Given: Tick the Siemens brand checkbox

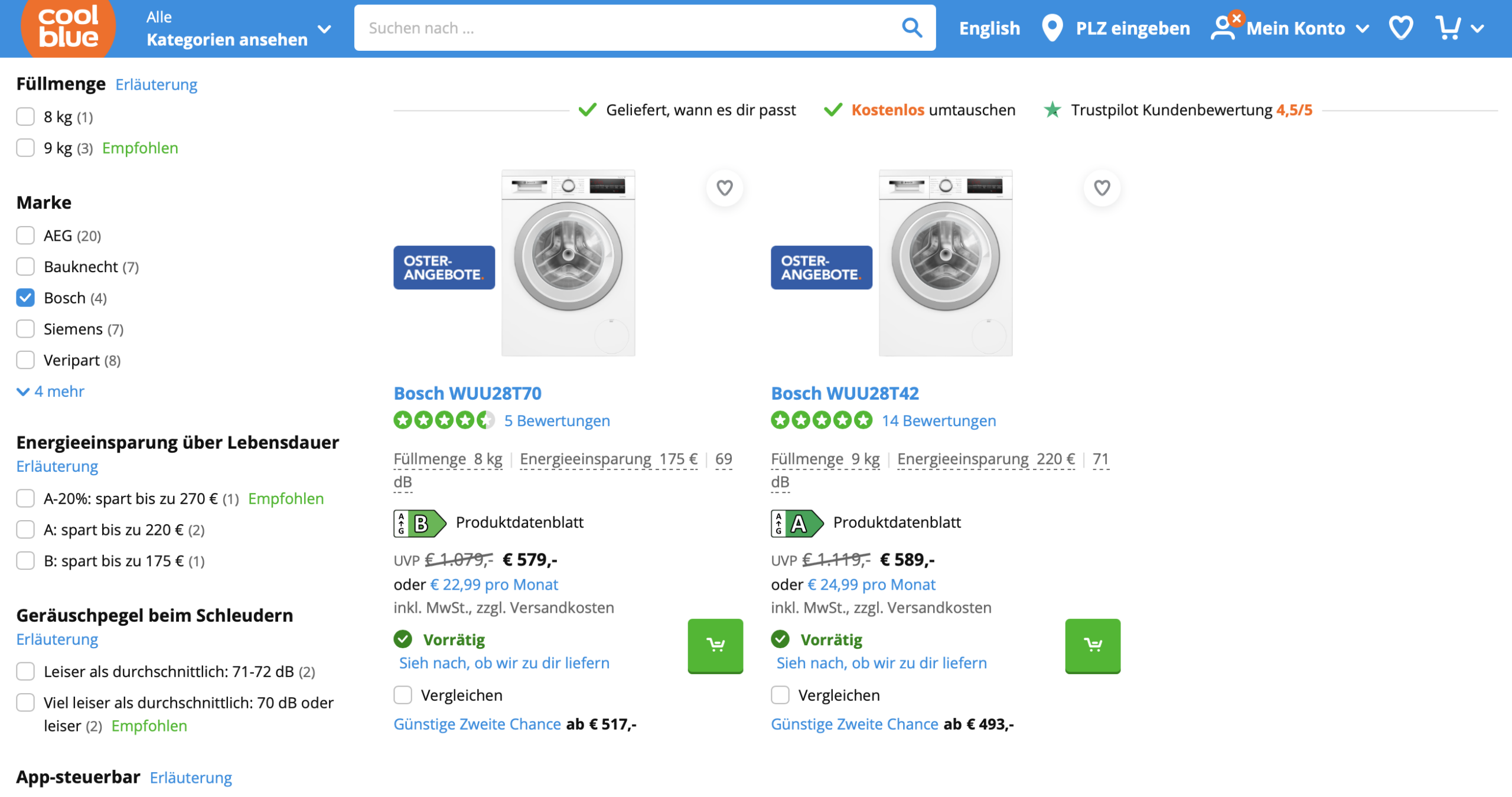Looking at the screenshot, I should [25, 329].
